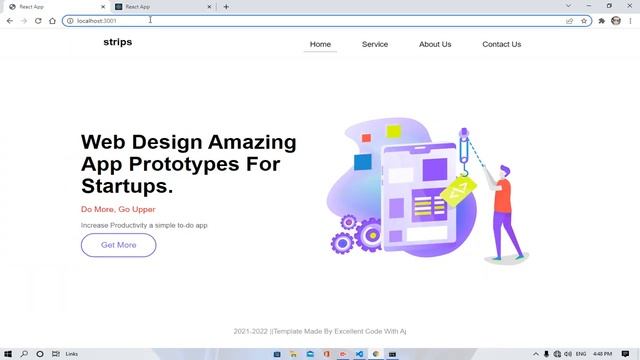Image resolution: width=640 pixels, height=360 pixels.
Task: Close the first React App tab
Action: point(103,7)
